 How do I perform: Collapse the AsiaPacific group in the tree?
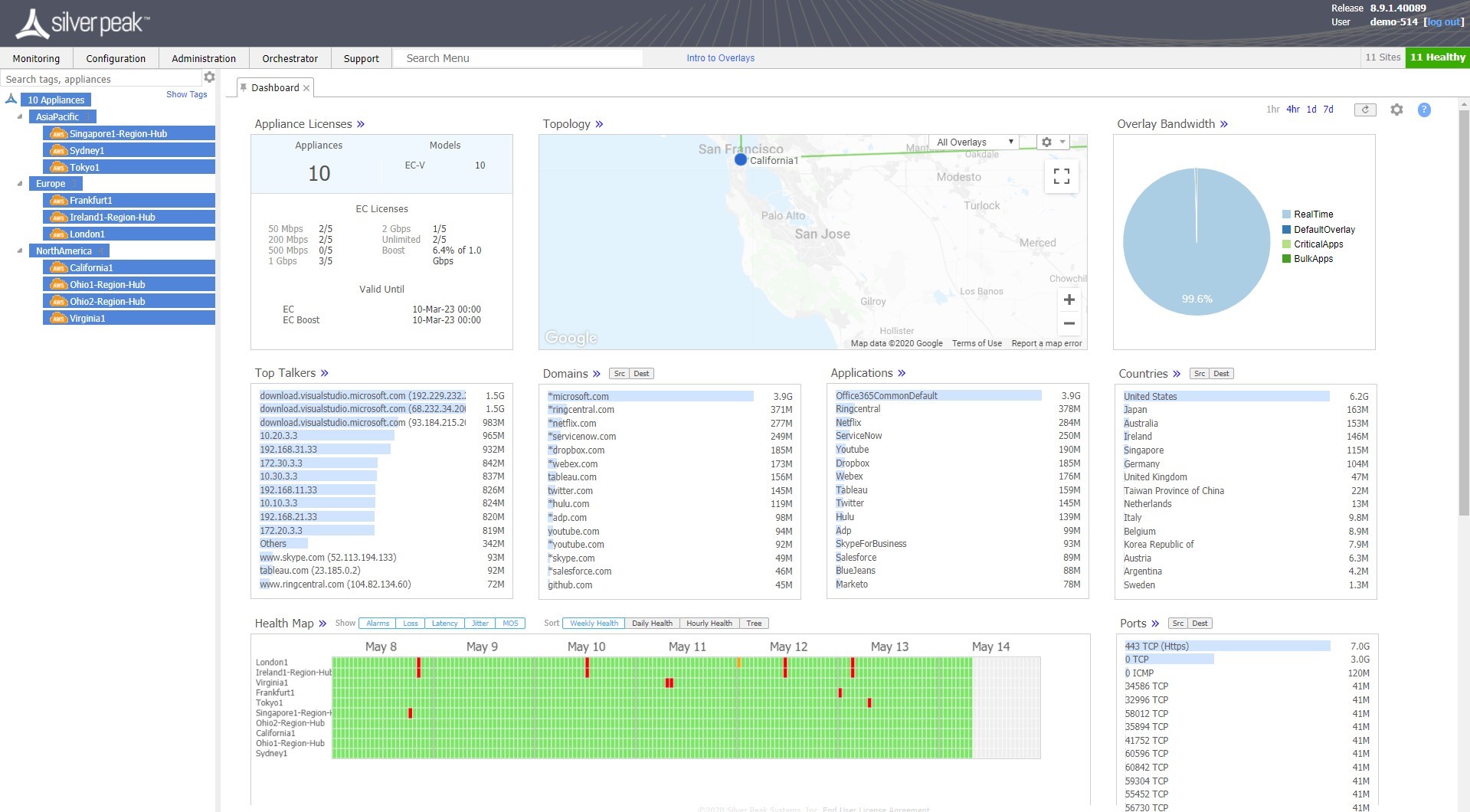tap(20, 116)
